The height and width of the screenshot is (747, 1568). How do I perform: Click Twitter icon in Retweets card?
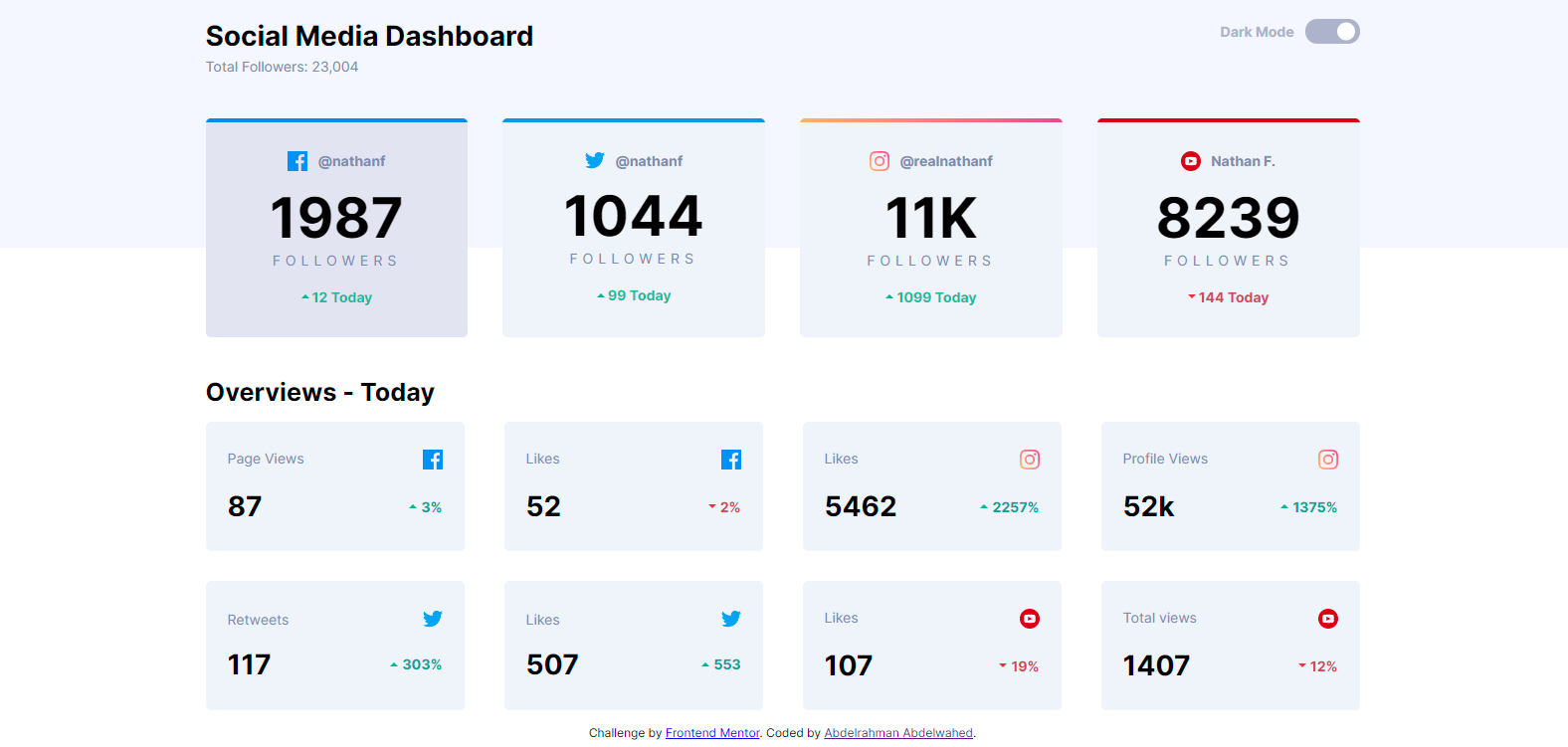point(433,619)
